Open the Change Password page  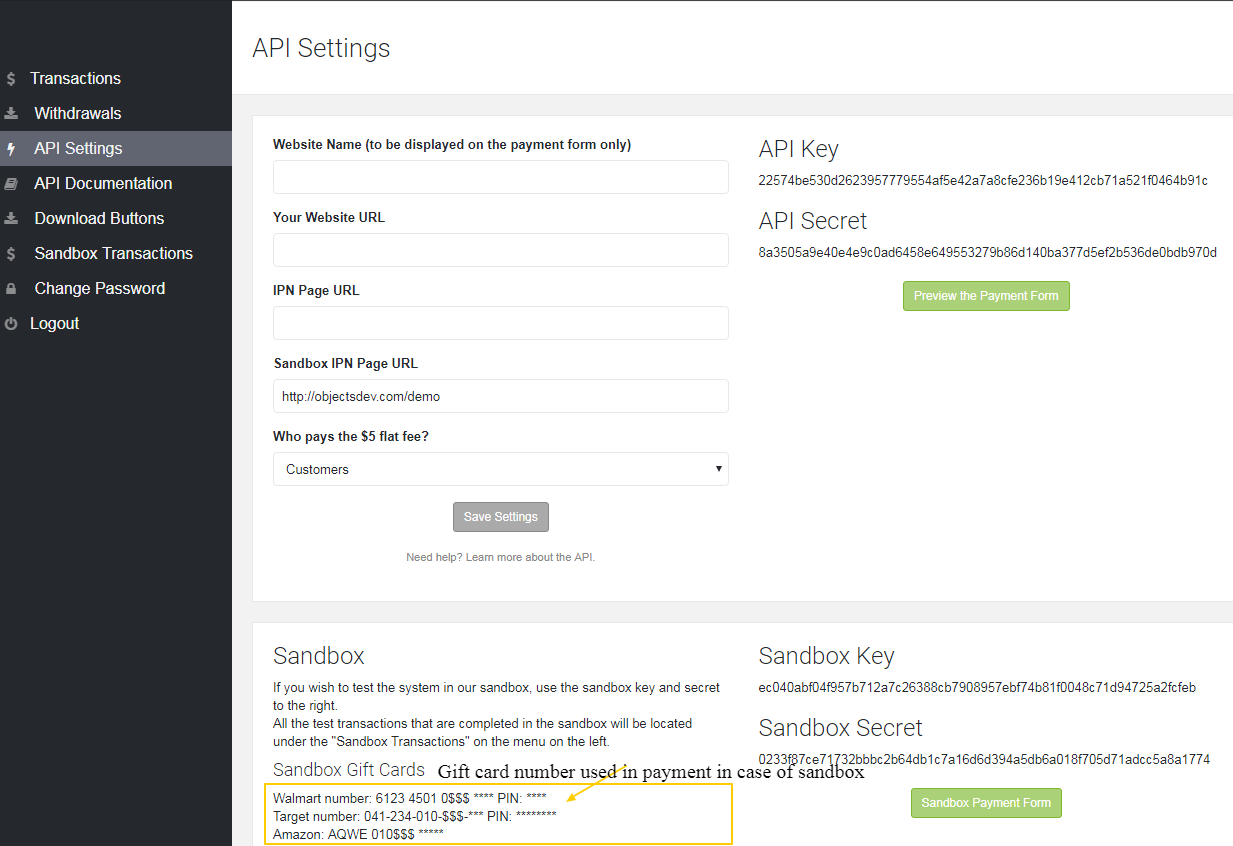coord(116,288)
